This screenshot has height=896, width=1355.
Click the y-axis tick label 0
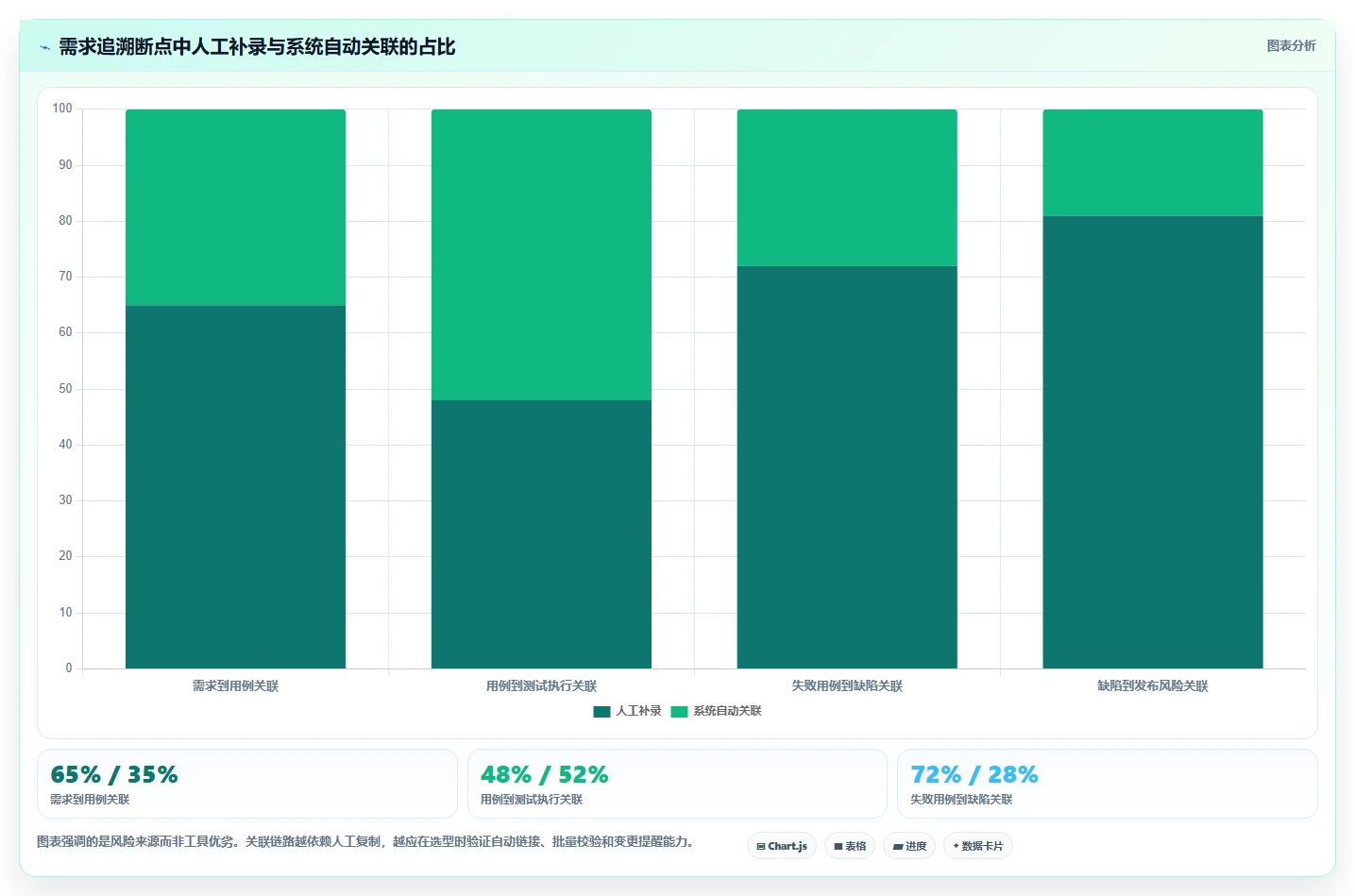(x=69, y=668)
